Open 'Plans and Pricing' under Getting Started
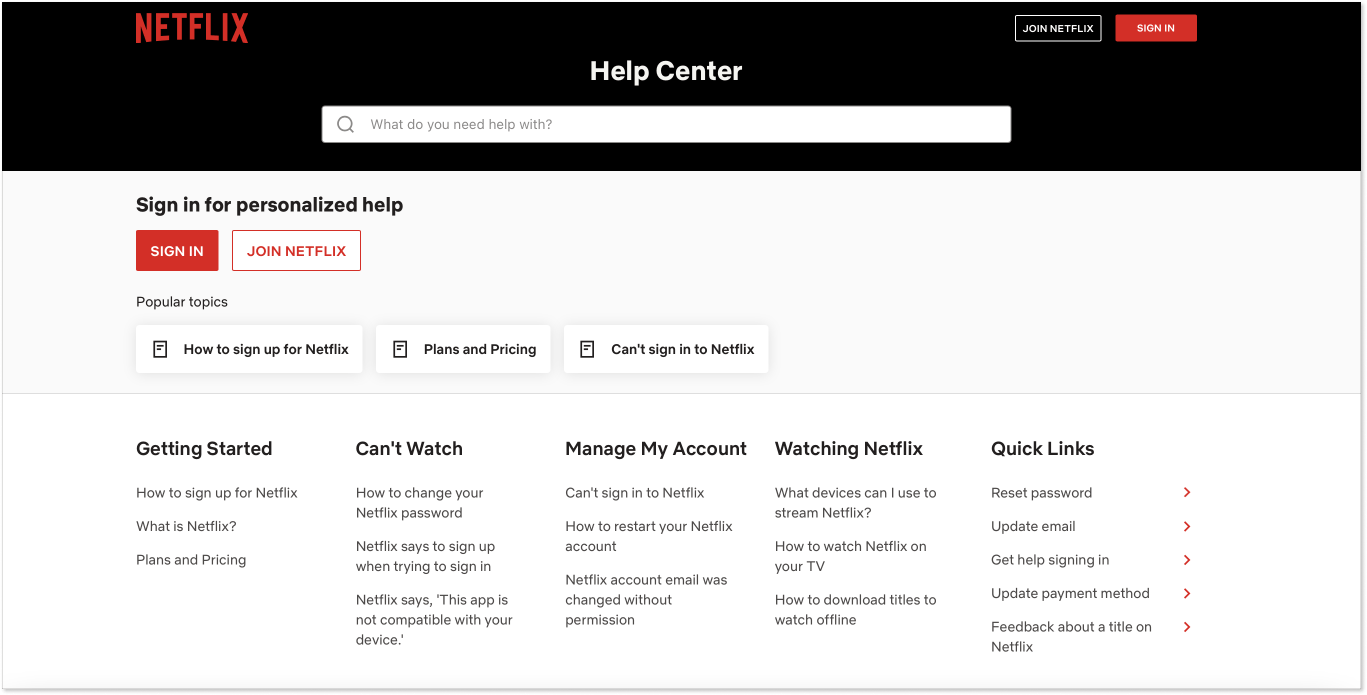This screenshot has height=695, width=1367. (x=191, y=560)
